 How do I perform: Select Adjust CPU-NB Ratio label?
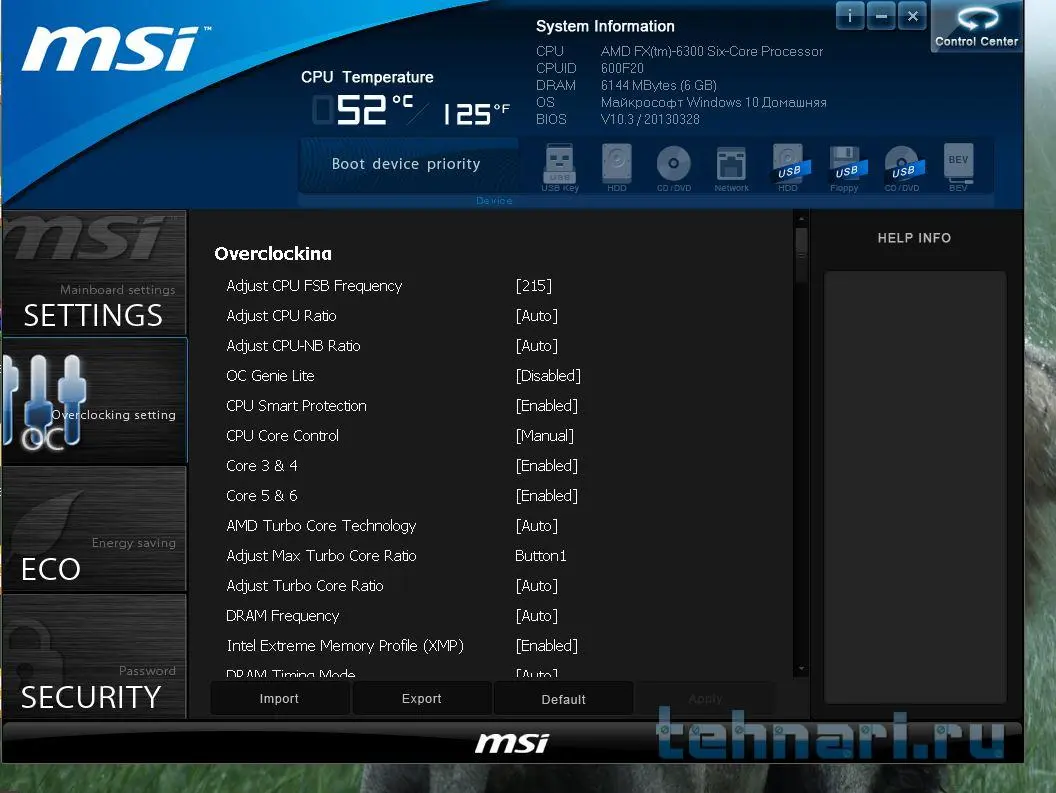(293, 346)
